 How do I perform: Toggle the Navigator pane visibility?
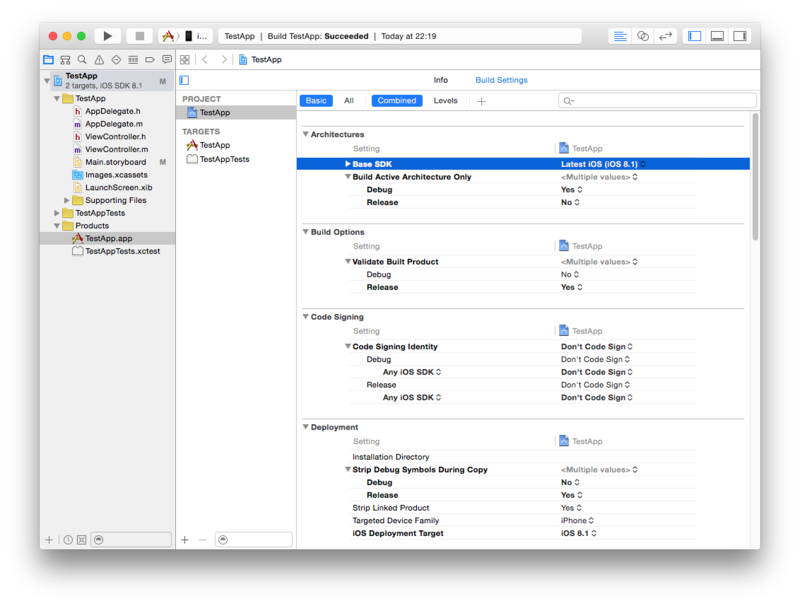(x=694, y=36)
